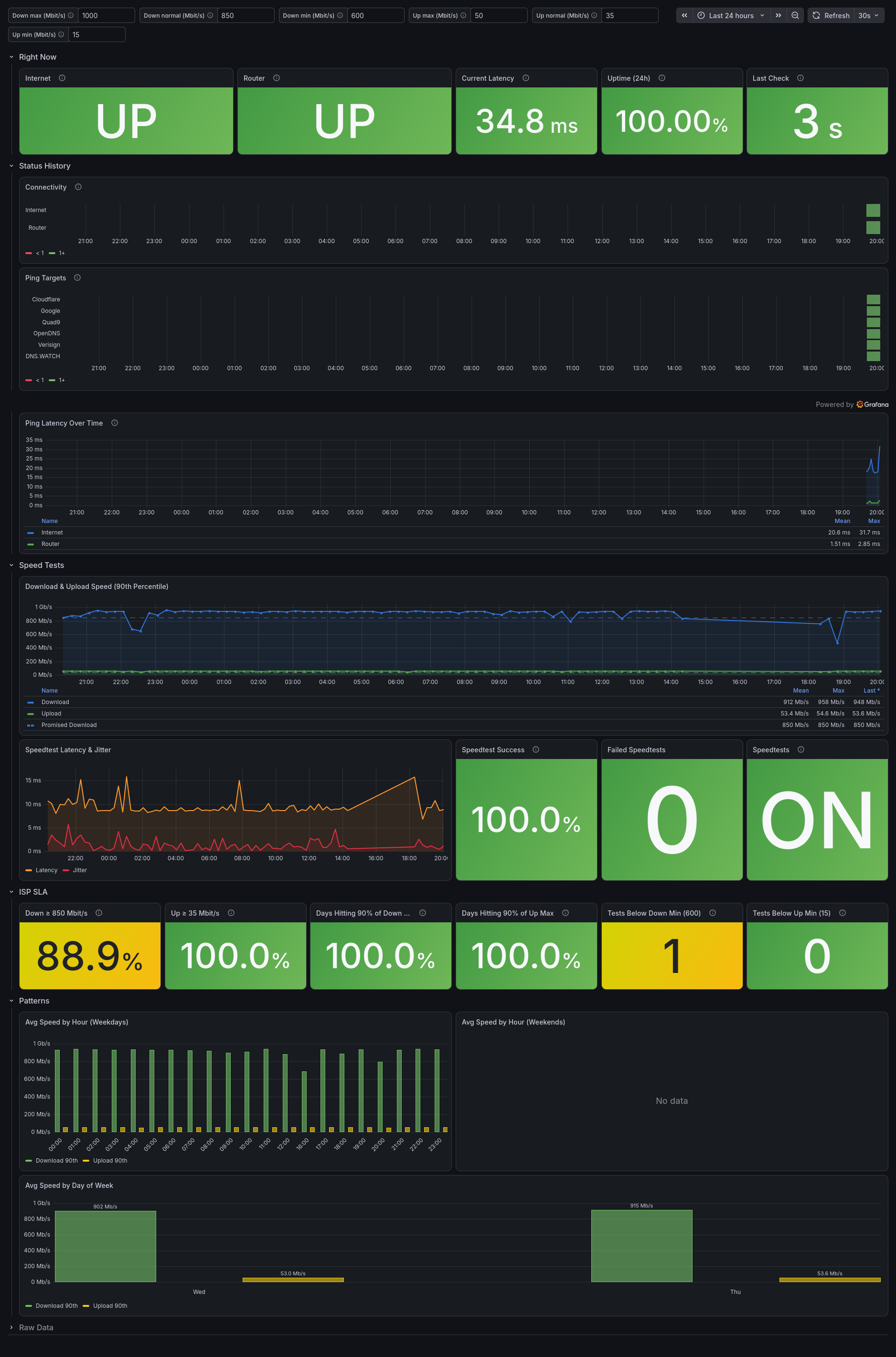
Task: Open info icon on Tests Below Down Min
Action: [x=713, y=913]
